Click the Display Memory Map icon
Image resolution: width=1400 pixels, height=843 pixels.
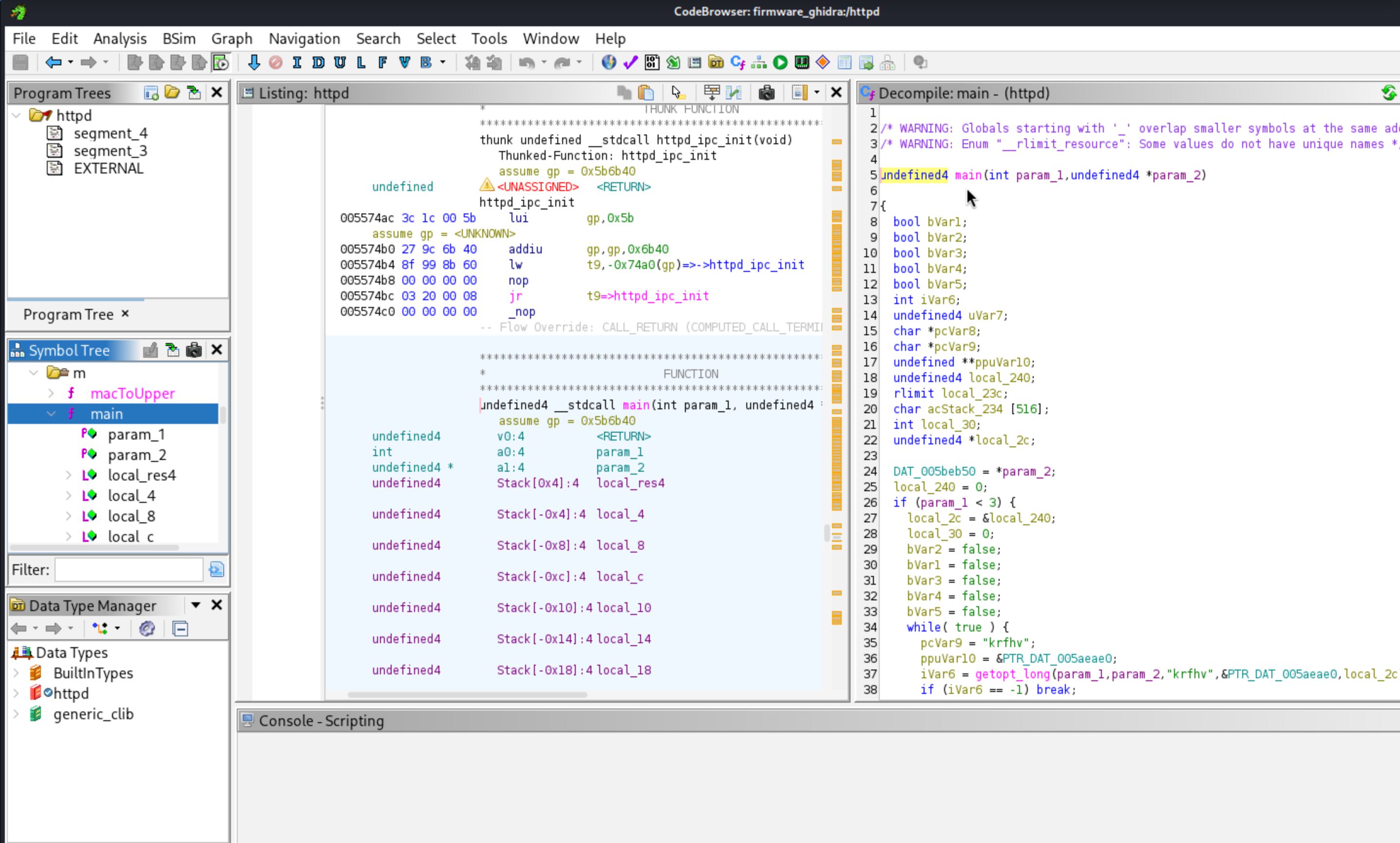[802, 62]
